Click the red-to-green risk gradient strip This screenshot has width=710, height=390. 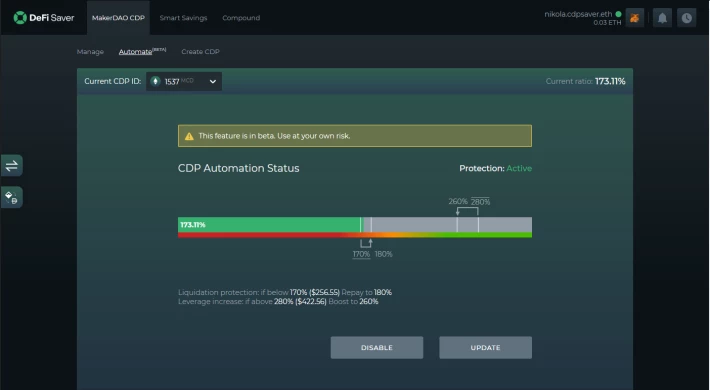355,235
